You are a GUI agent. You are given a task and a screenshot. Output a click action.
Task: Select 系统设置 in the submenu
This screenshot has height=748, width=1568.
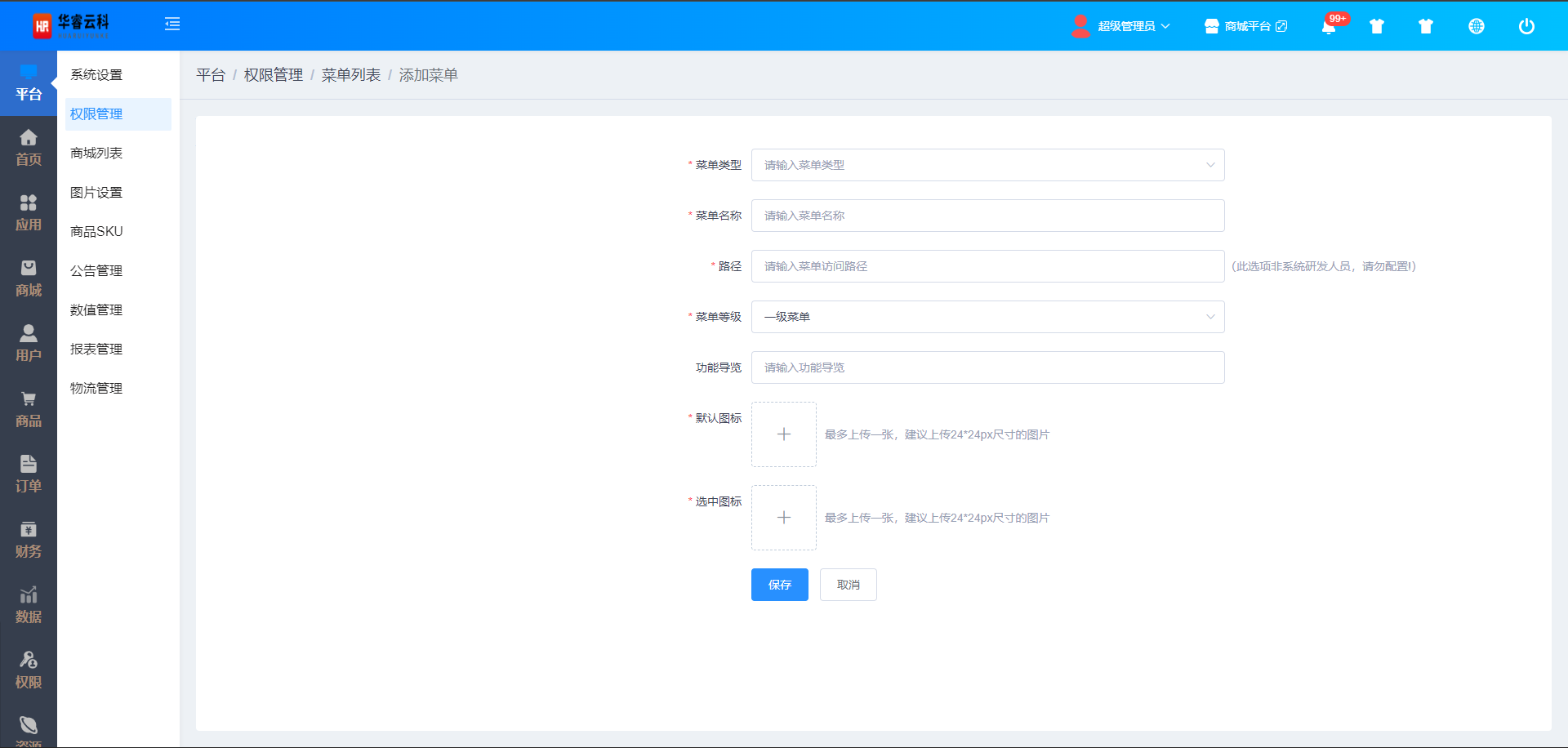point(96,75)
